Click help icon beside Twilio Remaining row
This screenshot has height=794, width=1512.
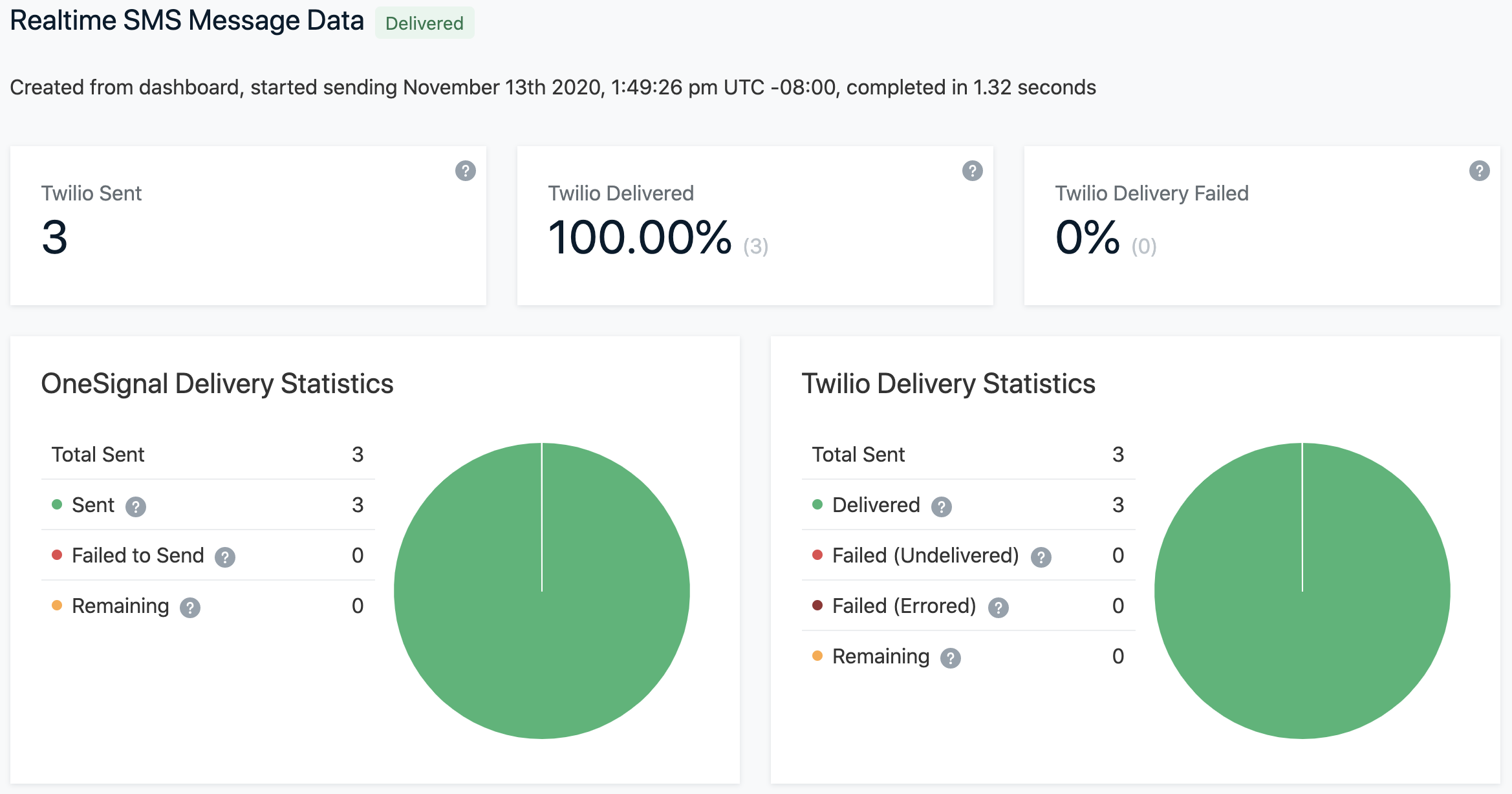click(951, 658)
